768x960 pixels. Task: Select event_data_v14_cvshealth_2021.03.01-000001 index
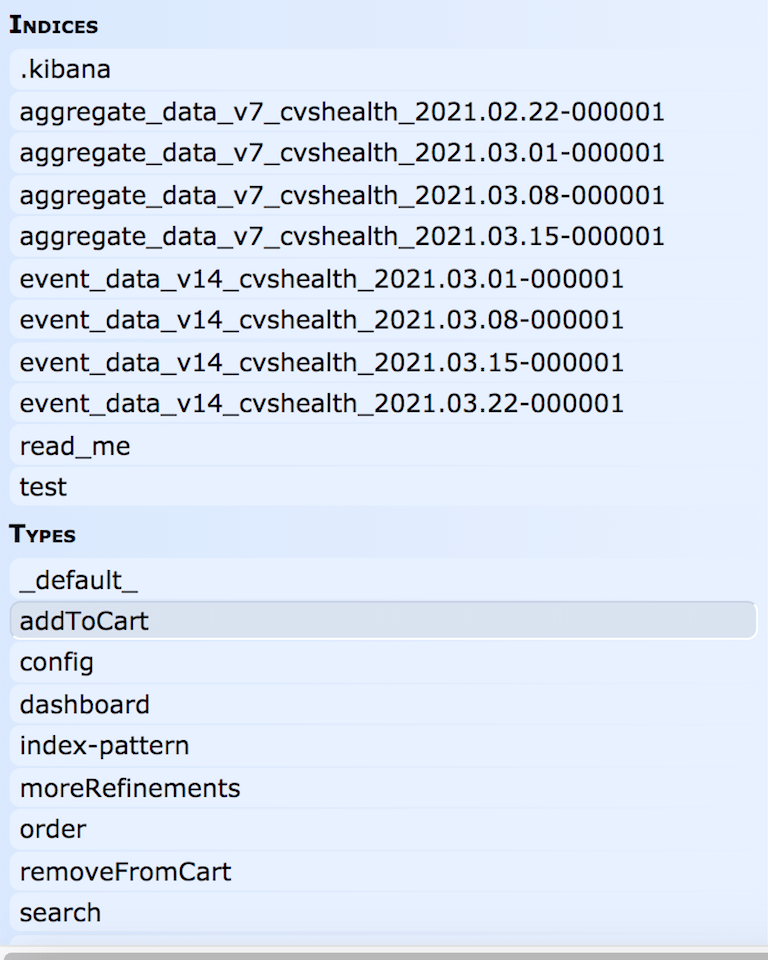pos(383,279)
